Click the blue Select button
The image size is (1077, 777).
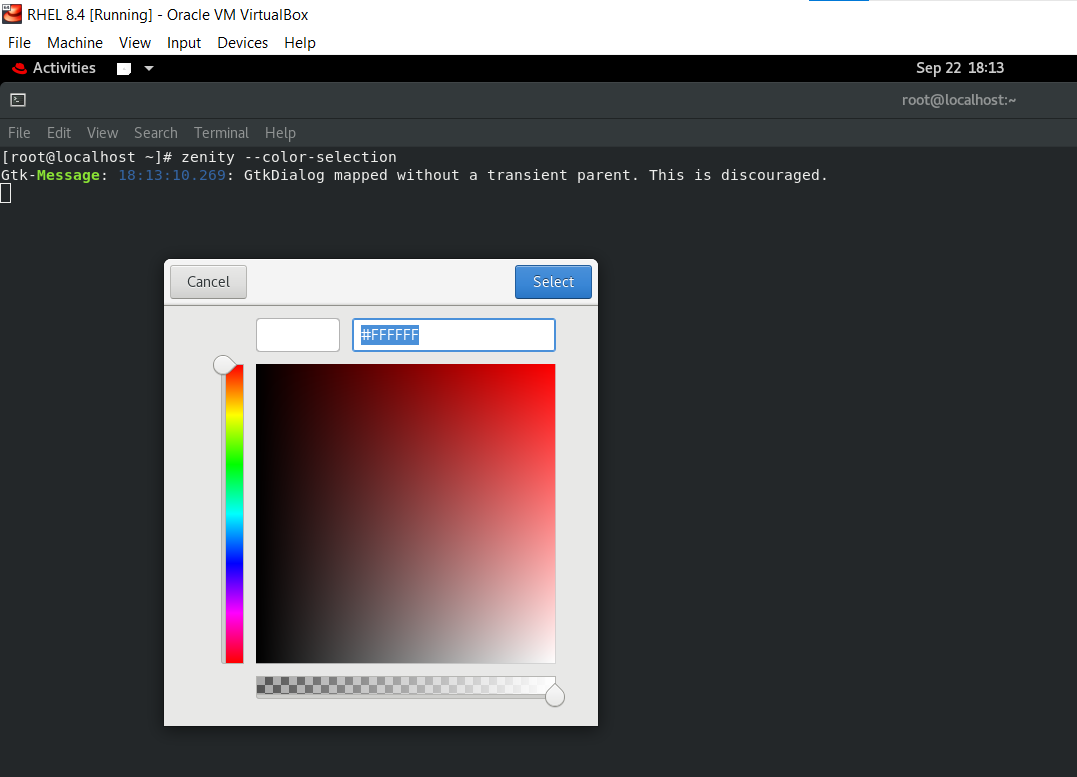[x=553, y=282]
